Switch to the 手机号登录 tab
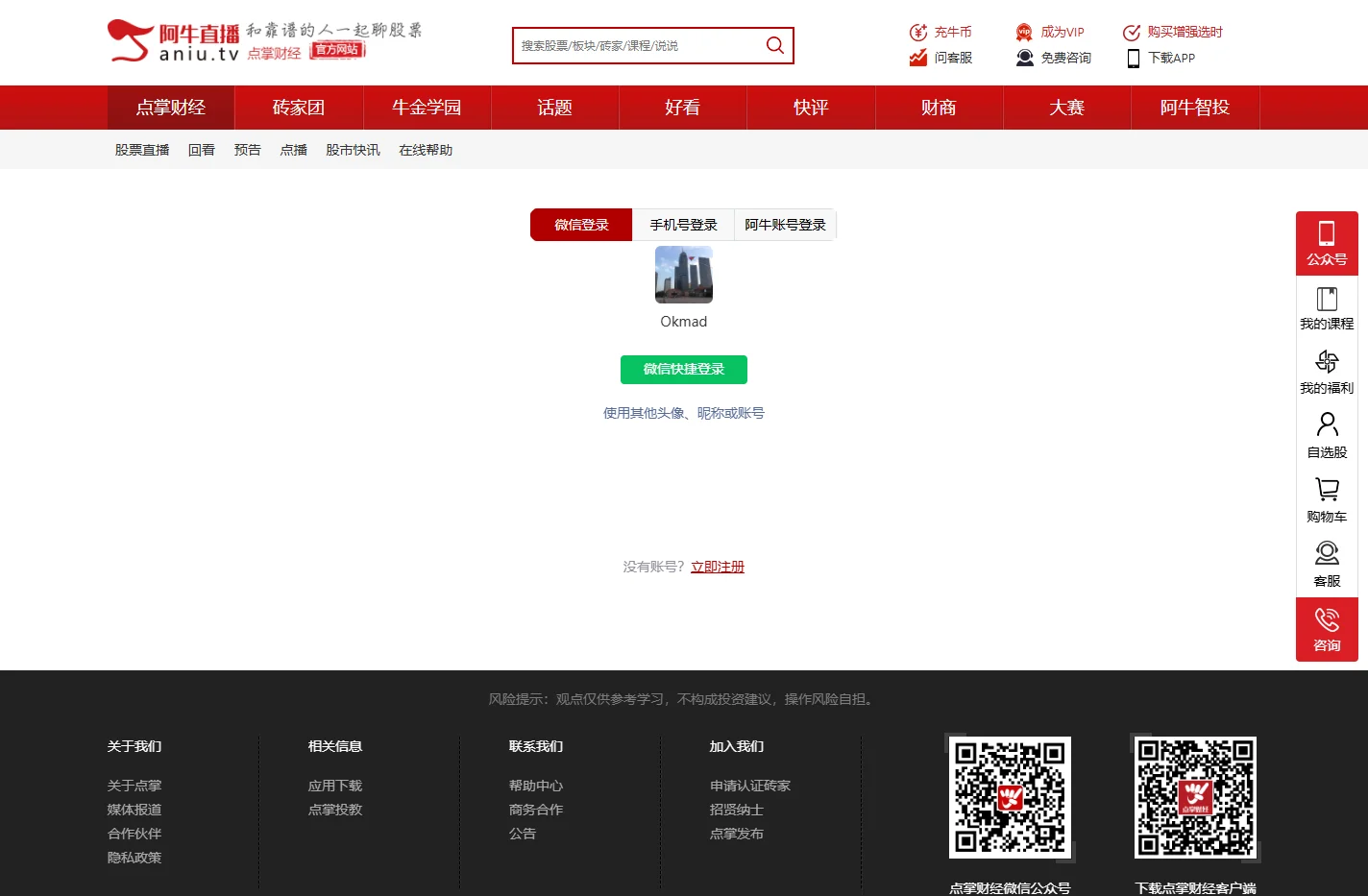The height and width of the screenshot is (896, 1368). pyautogui.click(x=683, y=225)
